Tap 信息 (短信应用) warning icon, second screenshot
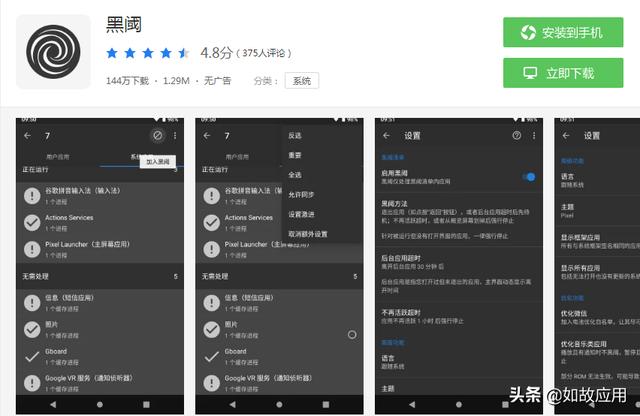This screenshot has height=416, width=640. pyautogui.click(x=211, y=303)
